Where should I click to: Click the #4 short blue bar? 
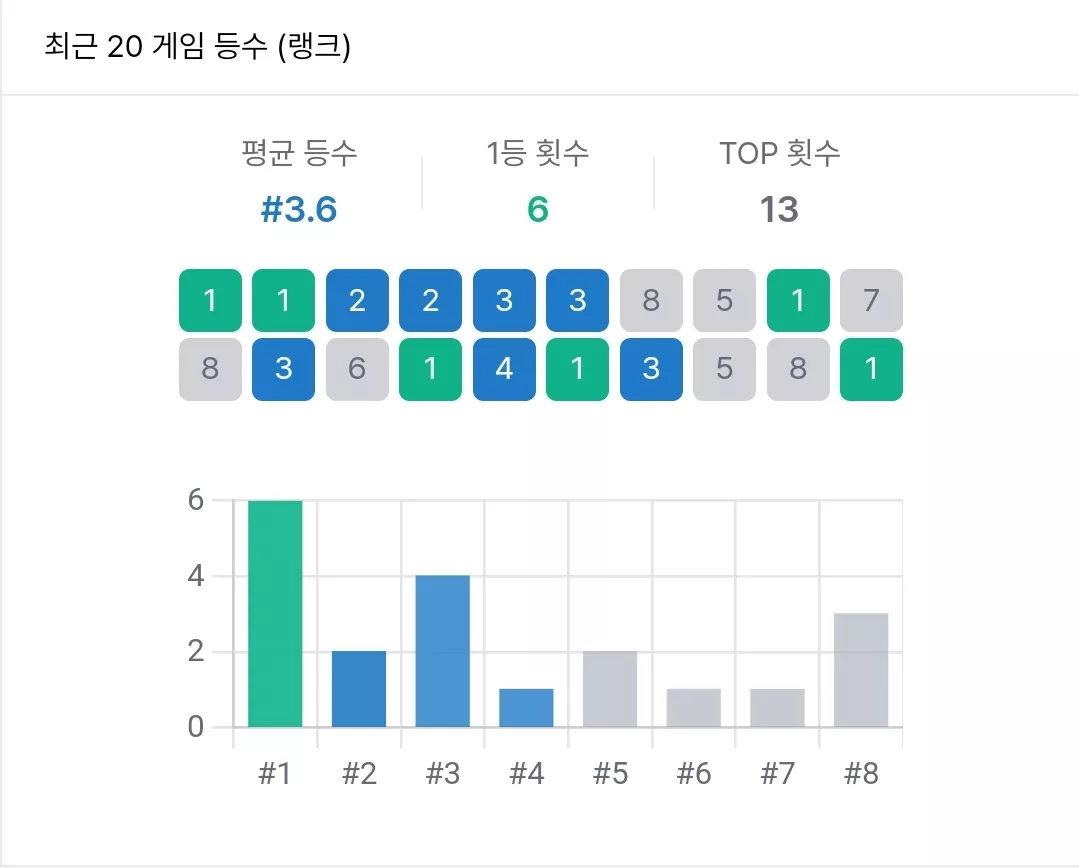[526, 708]
